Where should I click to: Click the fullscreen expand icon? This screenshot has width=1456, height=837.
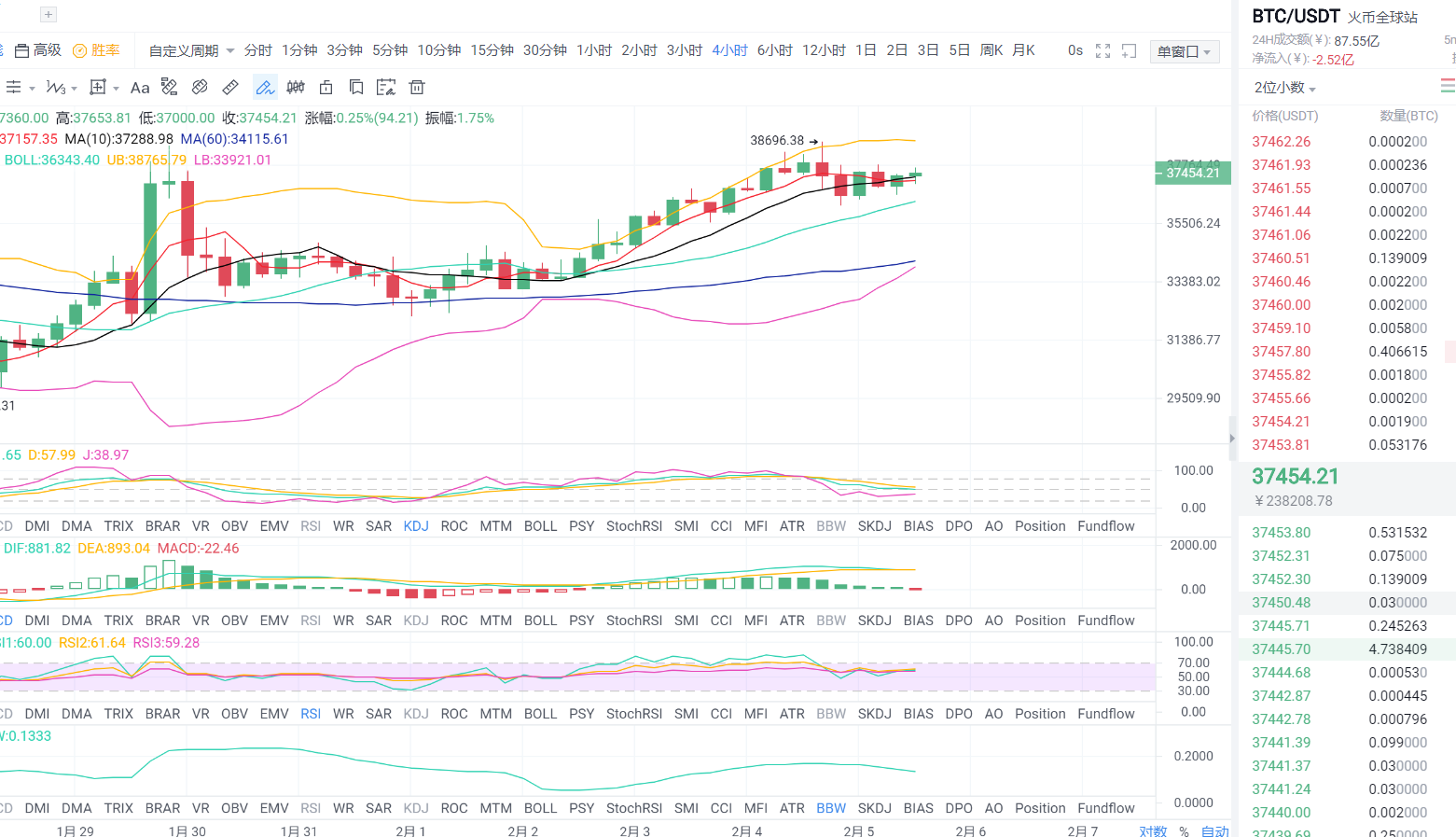[x=1102, y=51]
